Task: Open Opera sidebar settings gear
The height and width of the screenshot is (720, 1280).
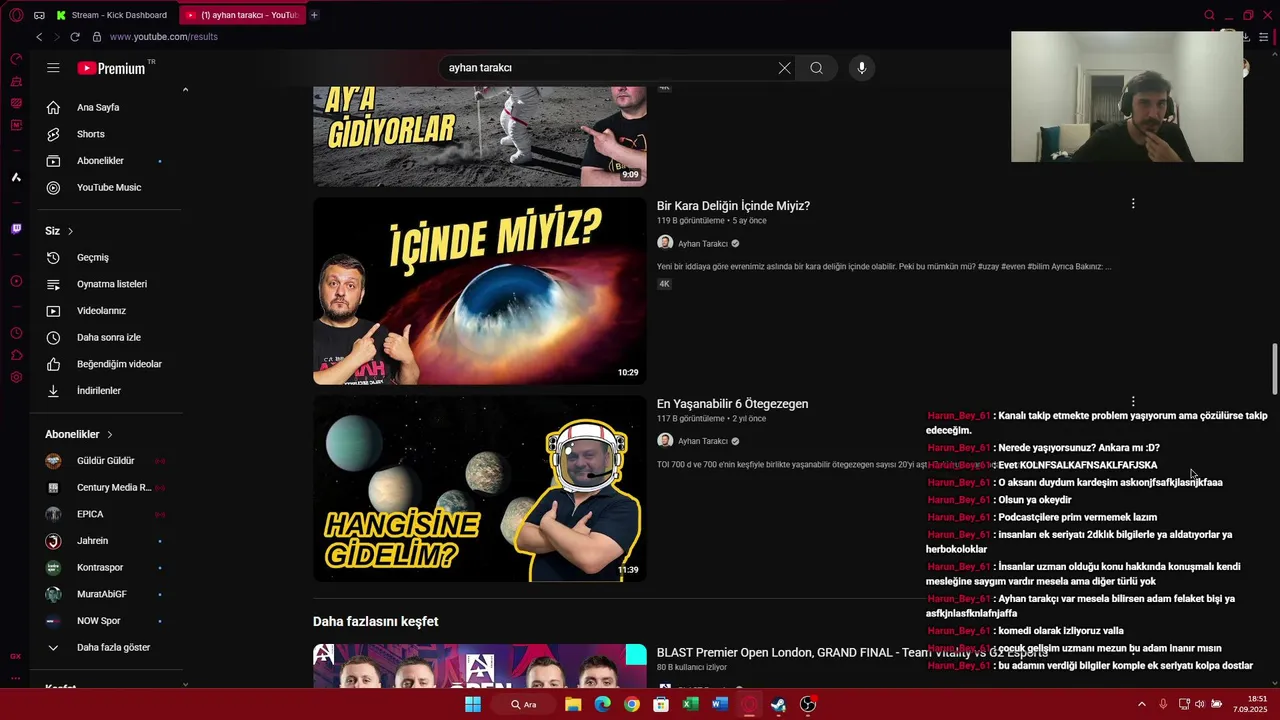Action: tap(16, 377)
